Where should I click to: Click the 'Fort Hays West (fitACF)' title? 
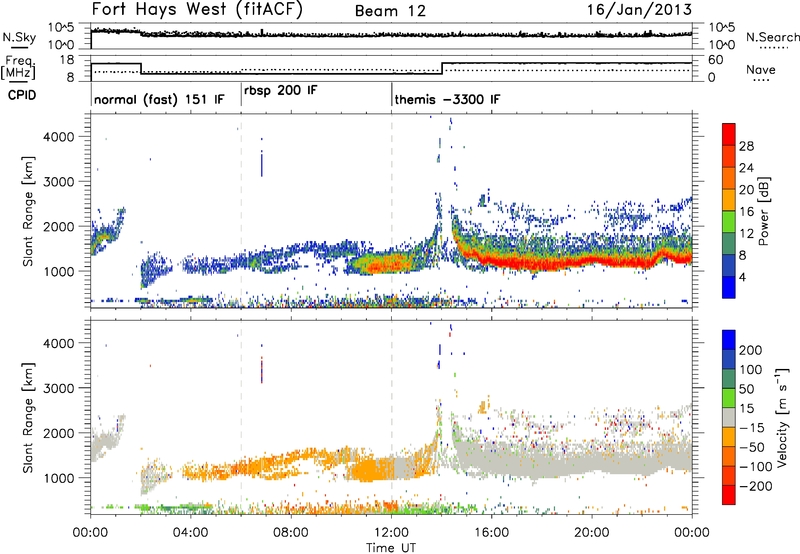196,10
